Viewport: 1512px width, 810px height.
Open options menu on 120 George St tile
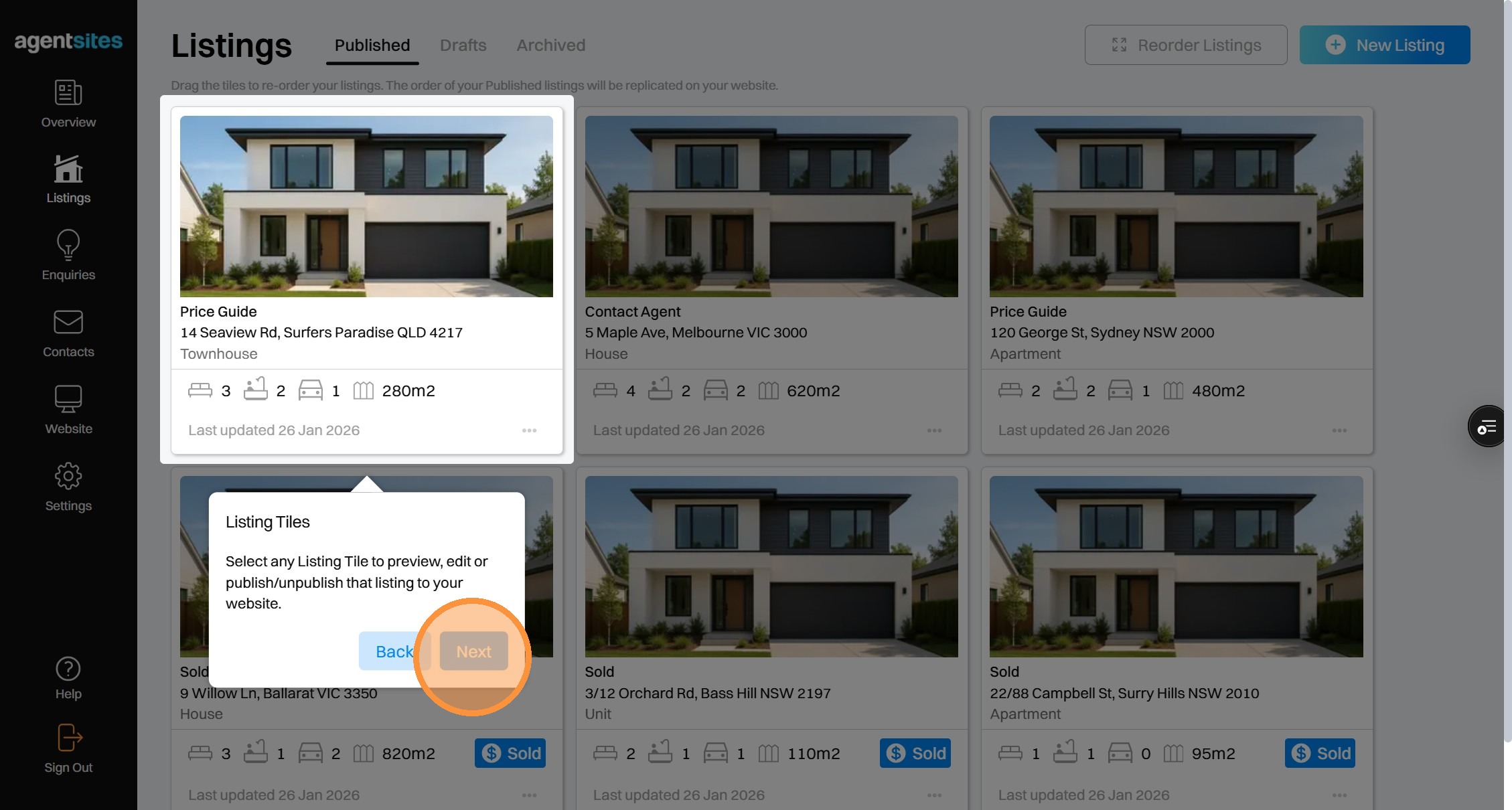tap(1339, 430)
